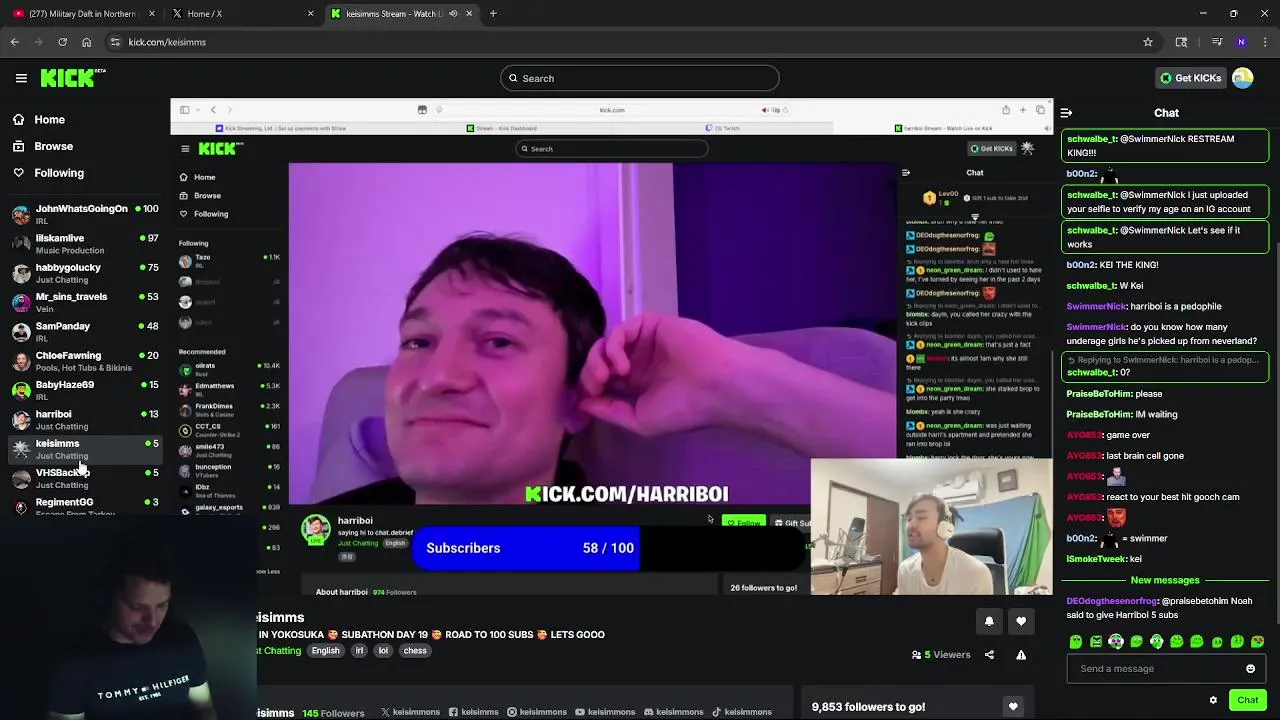
Task: Collapse the chat panel with arrow icon
Action: point(1066,113)
